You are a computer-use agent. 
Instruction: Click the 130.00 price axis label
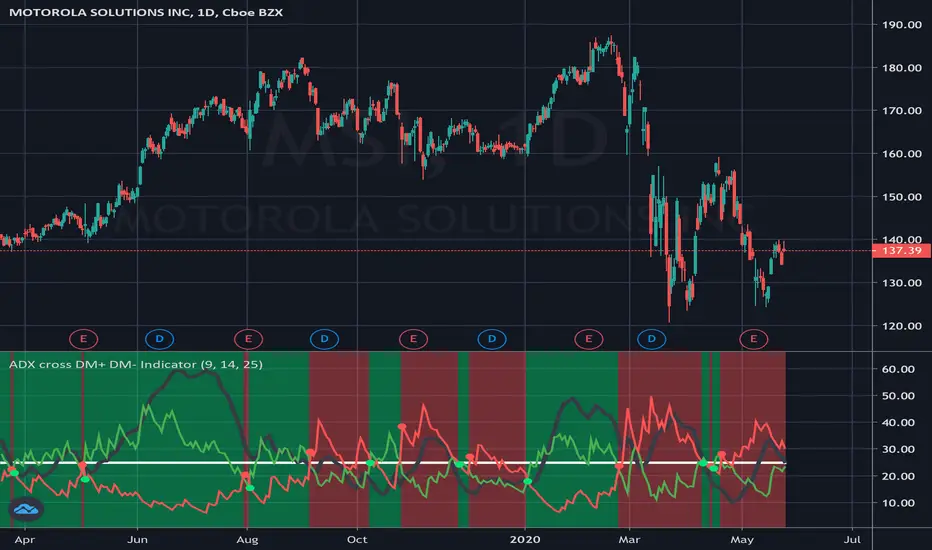[x=902, y=283]
